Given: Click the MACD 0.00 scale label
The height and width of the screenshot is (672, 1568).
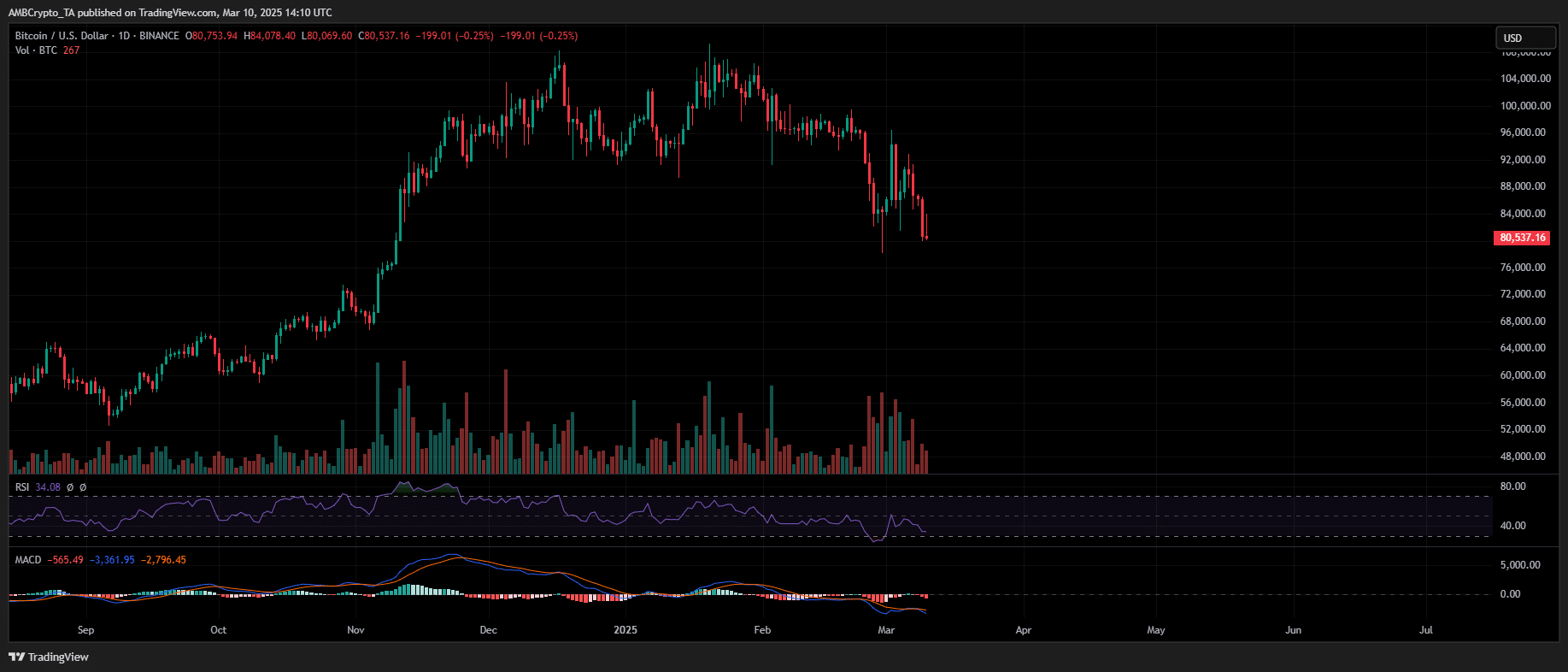Looking at the screenshot, I should tap(1510, 594).
